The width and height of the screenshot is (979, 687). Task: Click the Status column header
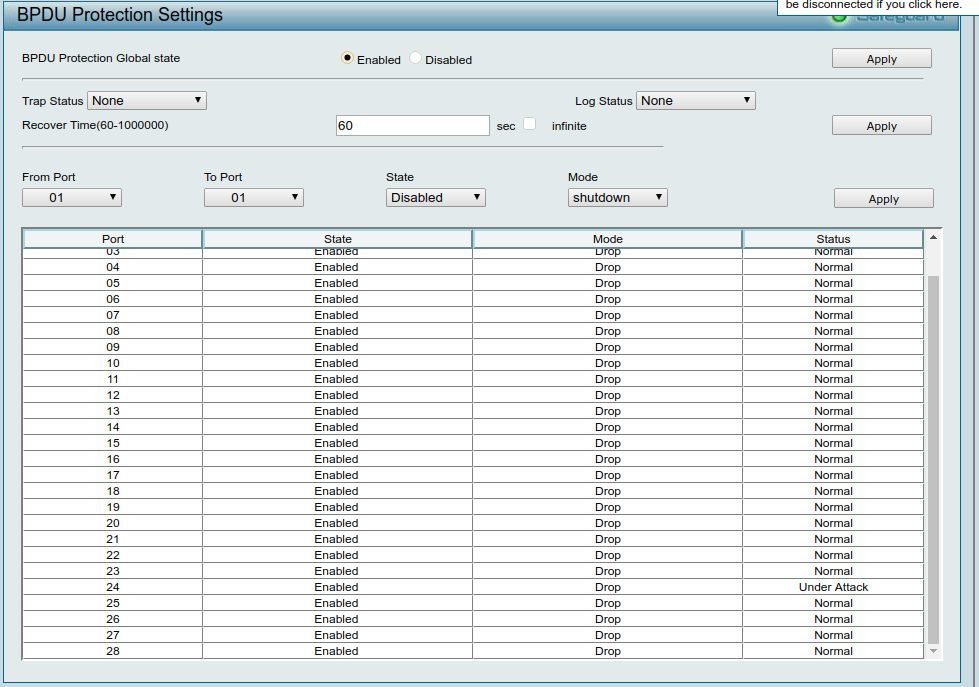[833, 239]
